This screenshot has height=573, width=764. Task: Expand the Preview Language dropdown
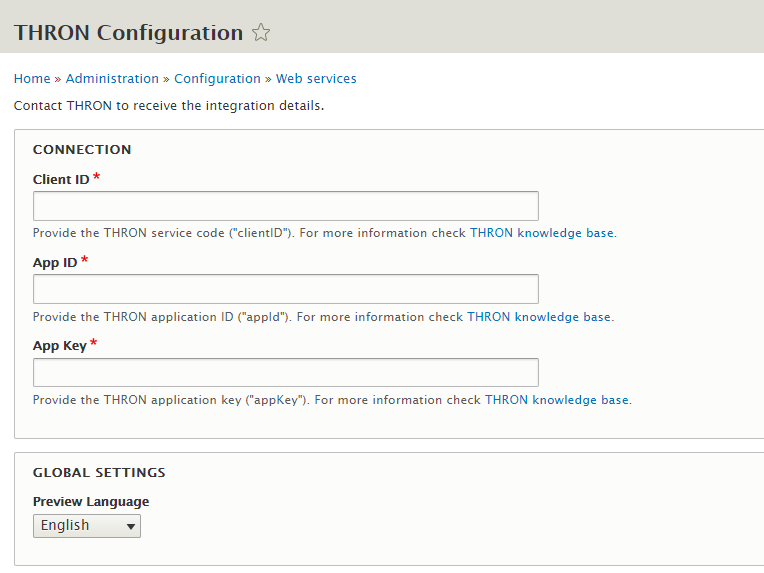pyautogui.click(x=87, y=526)
